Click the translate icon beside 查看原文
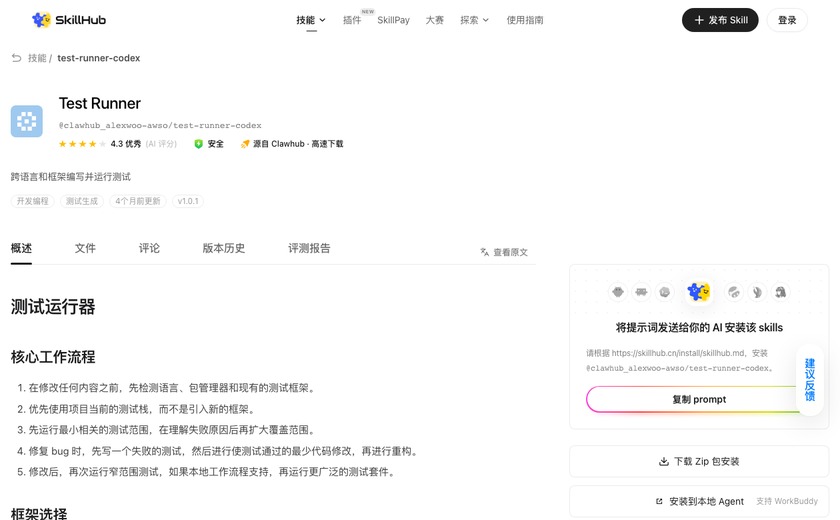Screen dimensions: 840x520 click(485, 252)
